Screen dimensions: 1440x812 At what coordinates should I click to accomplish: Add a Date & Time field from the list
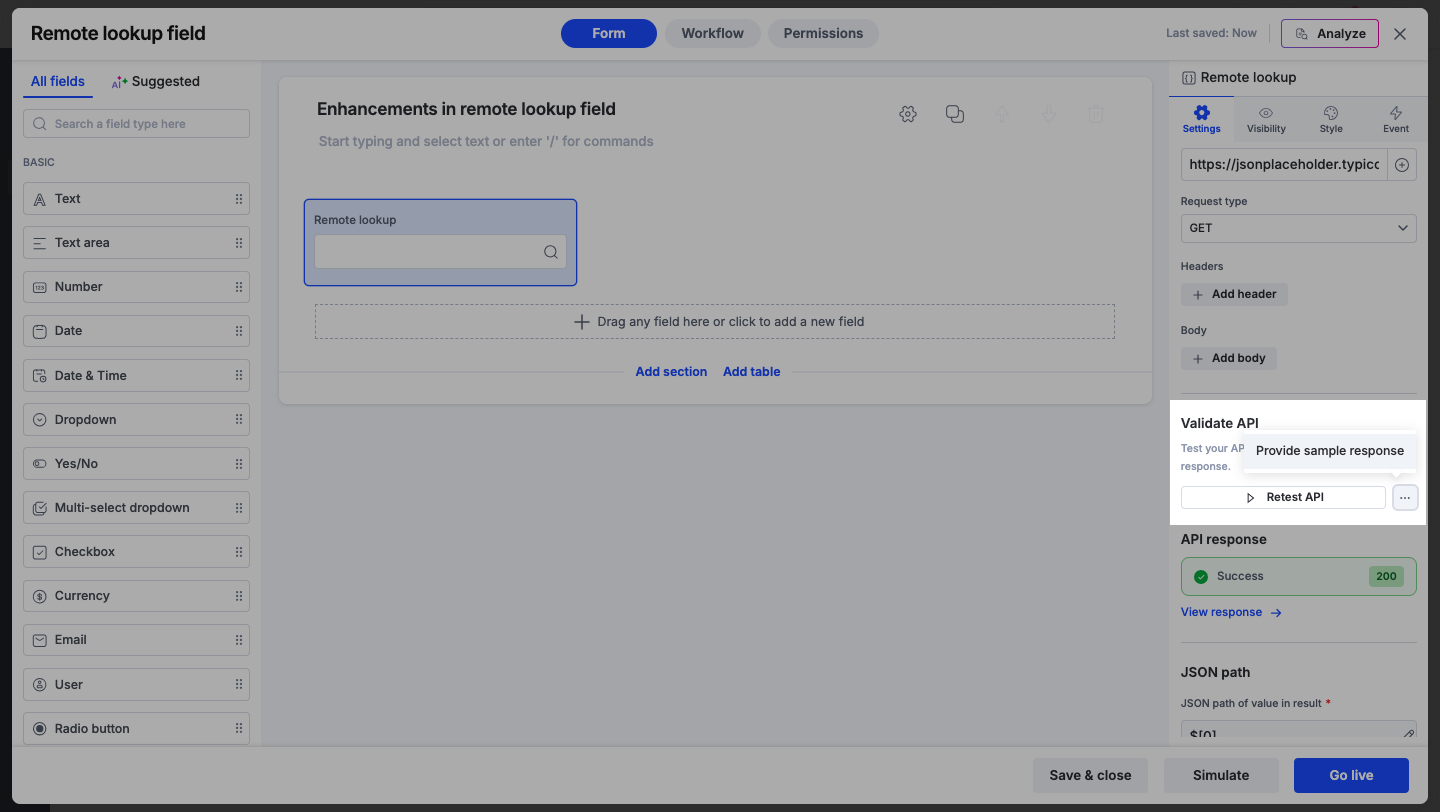pyautogui.click(x=136, y=375)
